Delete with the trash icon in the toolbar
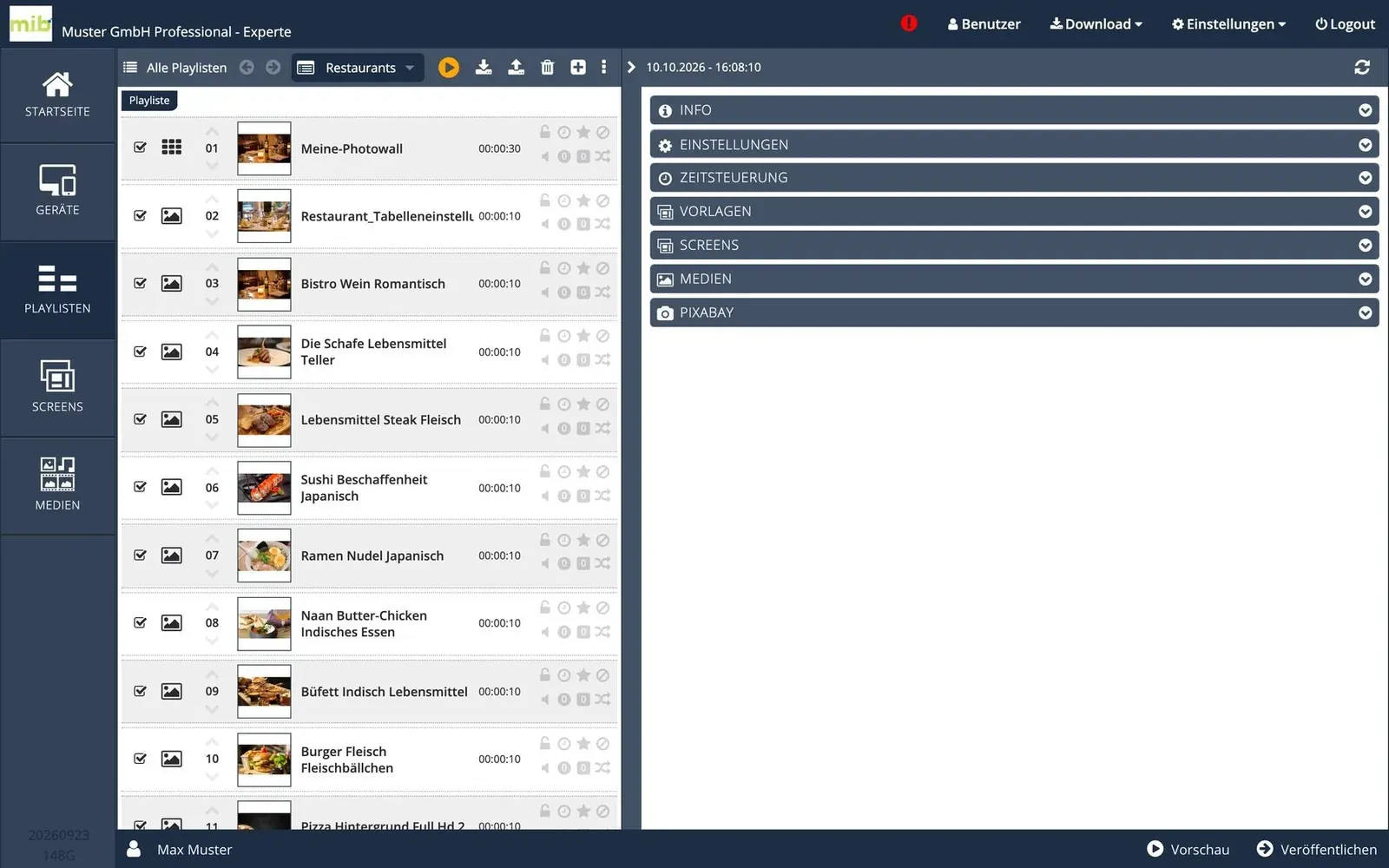The image size is (1389, 868). [547, 68]
